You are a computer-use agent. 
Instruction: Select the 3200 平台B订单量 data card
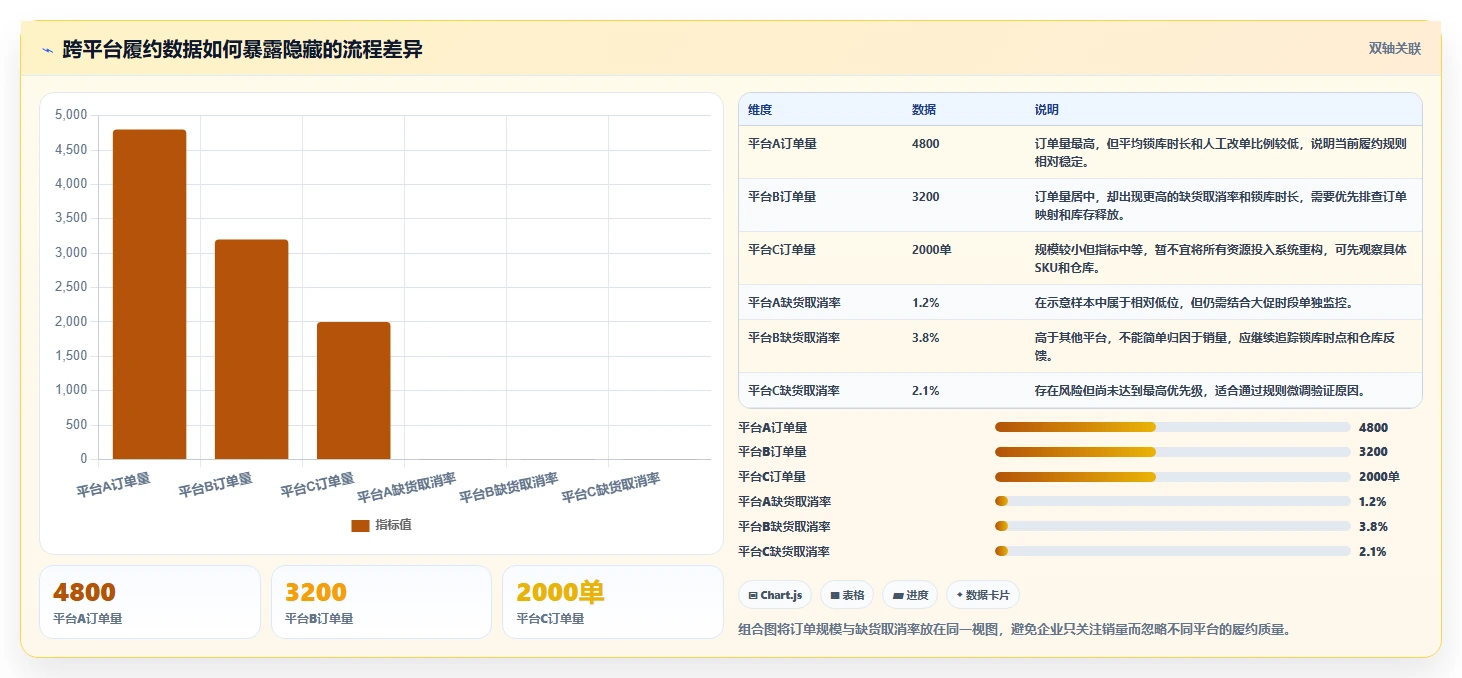[381, 602]
